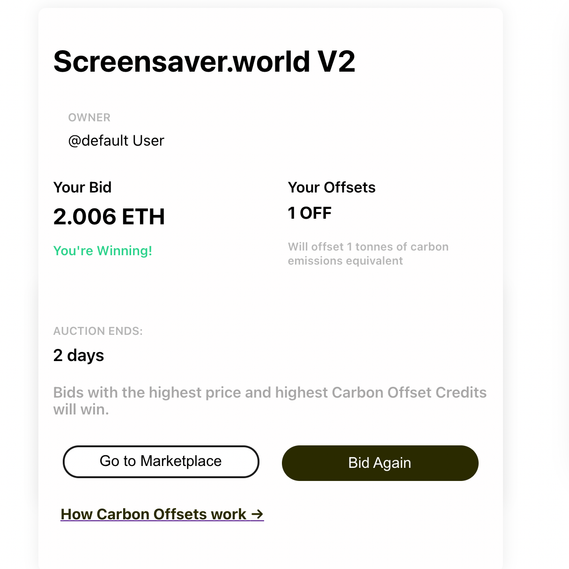This screenshot has width=569, height=569.
Task: Click the arrow icon after Offsets work
Action: [x=257, y=514]
